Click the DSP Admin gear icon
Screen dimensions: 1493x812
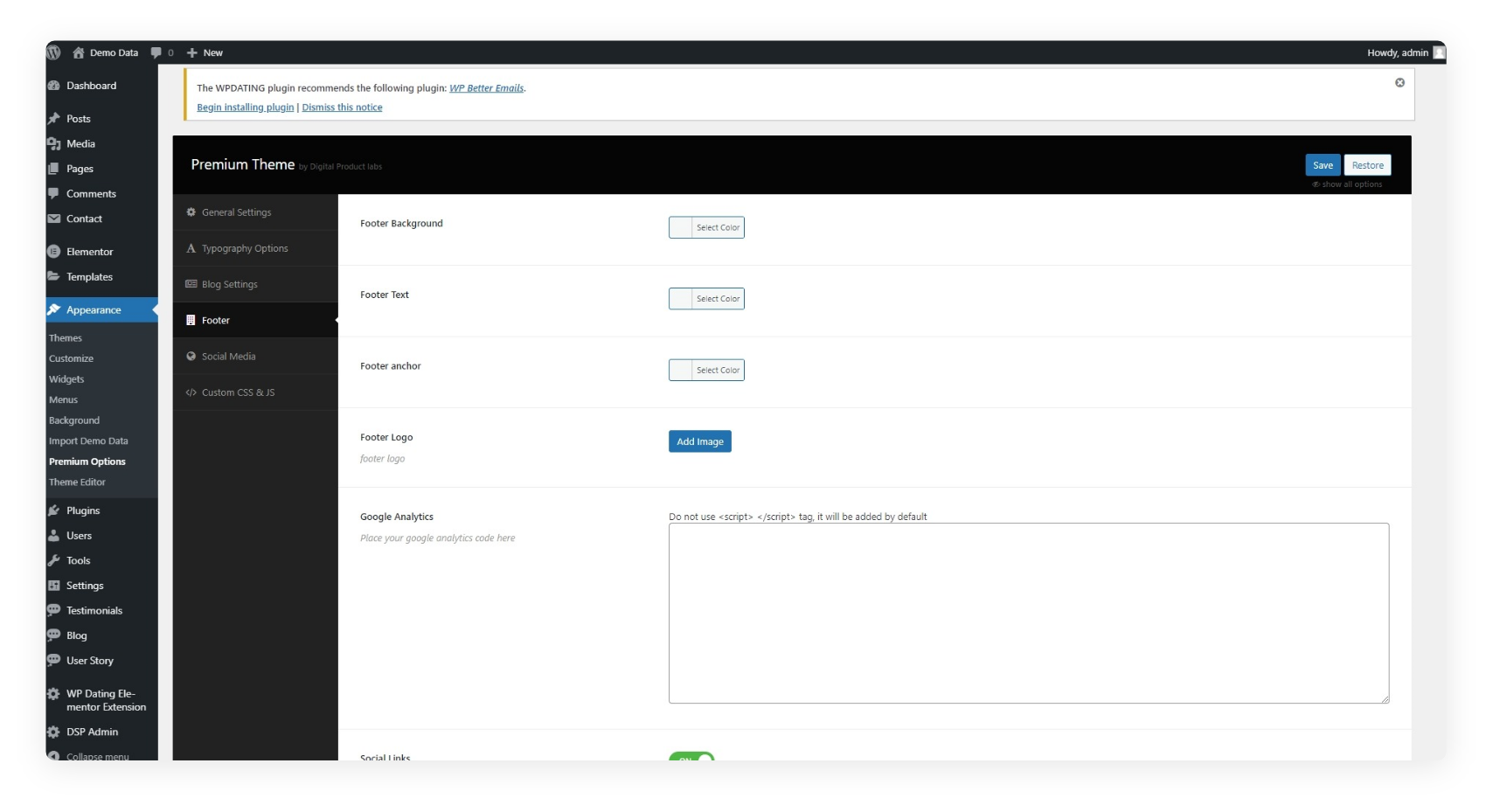(x=54, y=732)
